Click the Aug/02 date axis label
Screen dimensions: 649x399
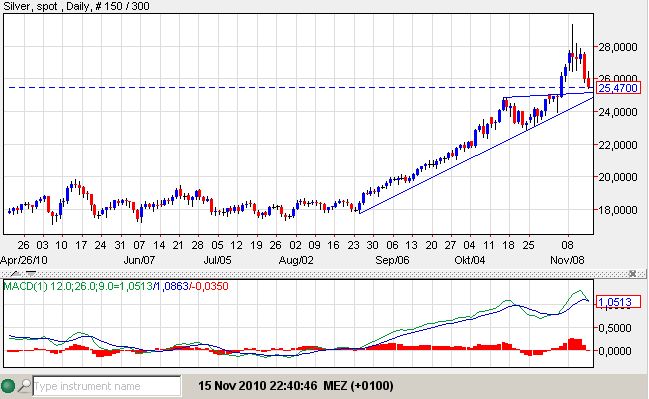point(296,260)
